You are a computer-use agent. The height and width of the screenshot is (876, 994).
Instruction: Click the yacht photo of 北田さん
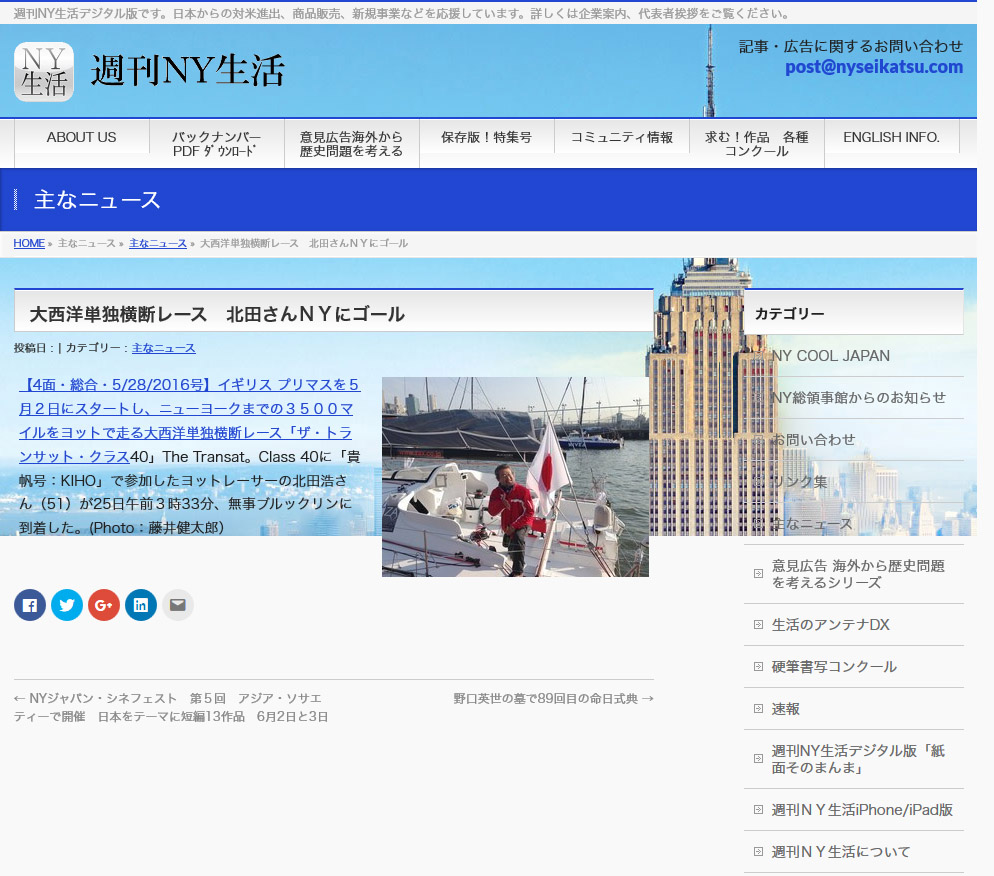[515, 477]
